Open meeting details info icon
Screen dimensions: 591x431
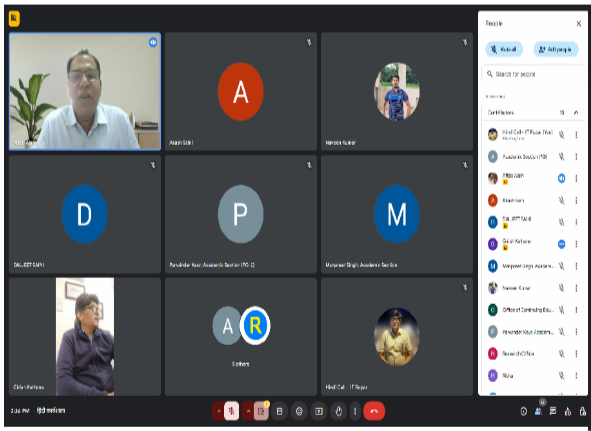pyautogui.click(x=524, y=411)
